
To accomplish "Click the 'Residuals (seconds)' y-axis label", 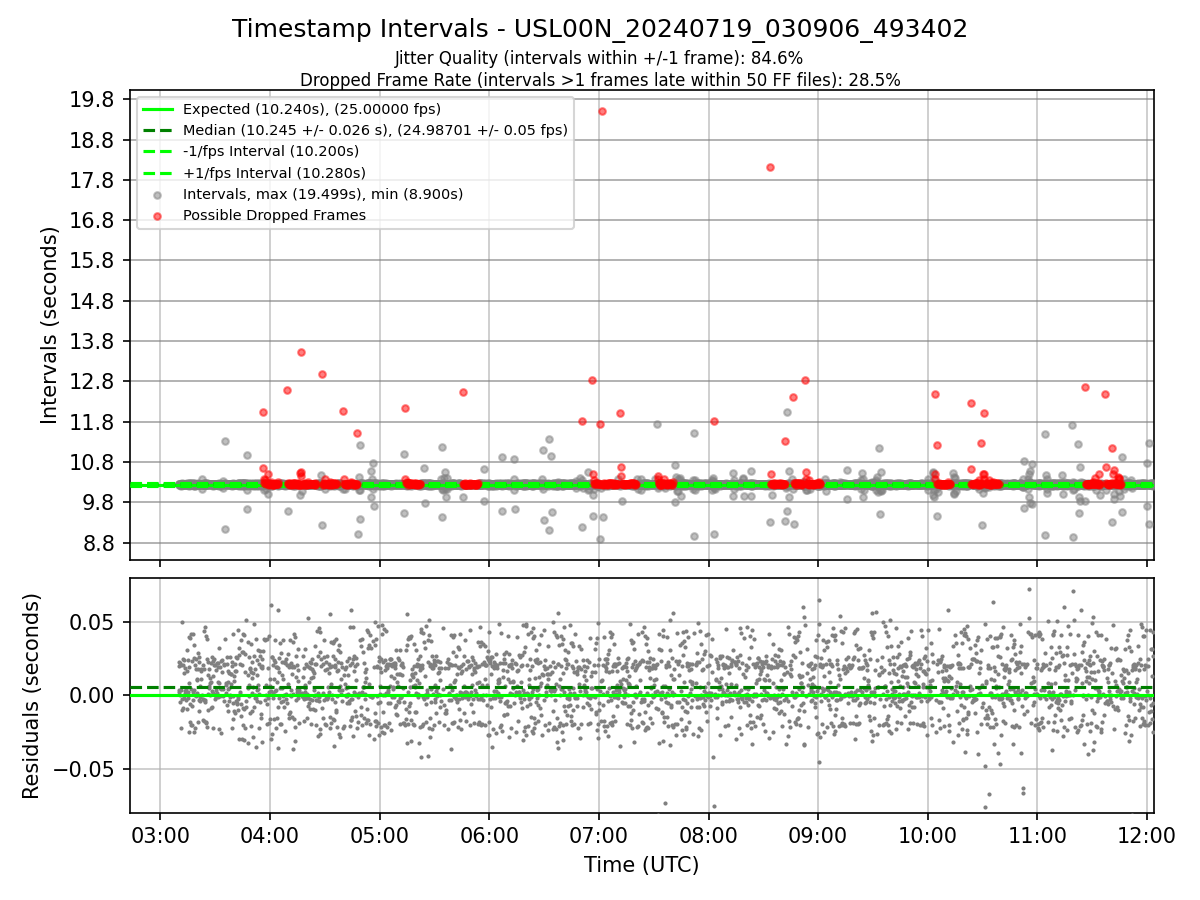I will (x=31, y=696).
